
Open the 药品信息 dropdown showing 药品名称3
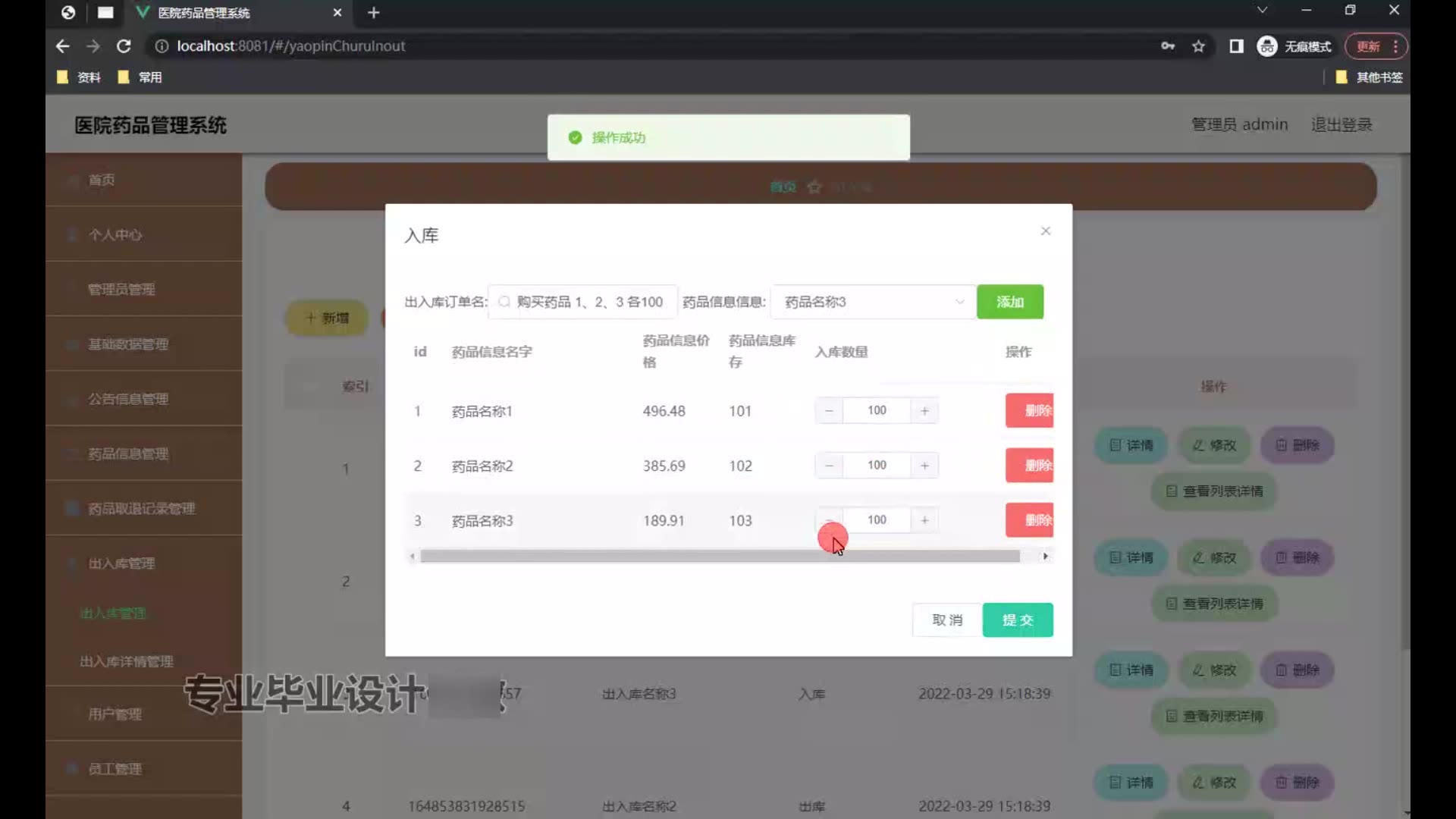872,302
